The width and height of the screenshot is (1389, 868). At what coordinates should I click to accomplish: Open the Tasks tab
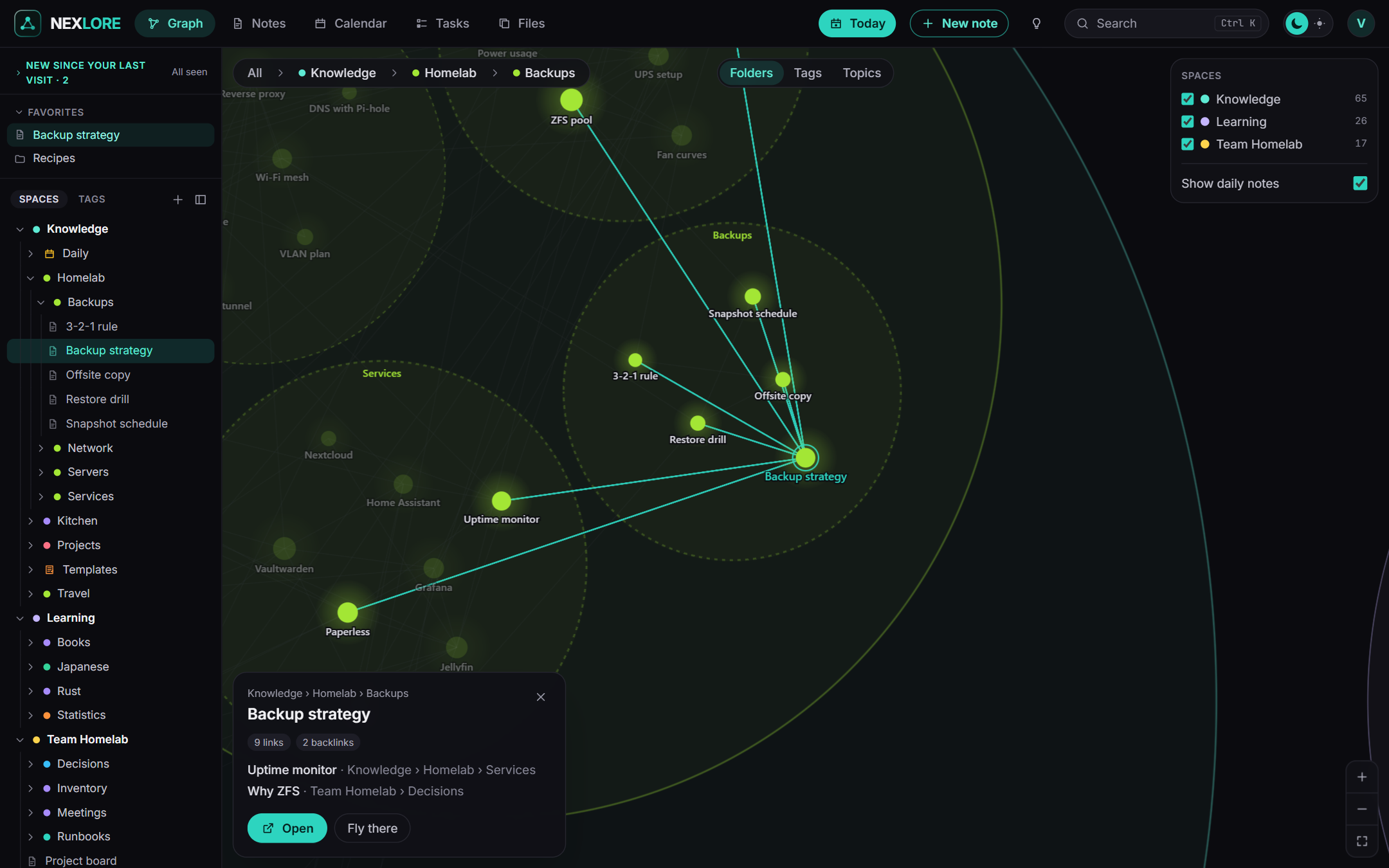(442, 24)
